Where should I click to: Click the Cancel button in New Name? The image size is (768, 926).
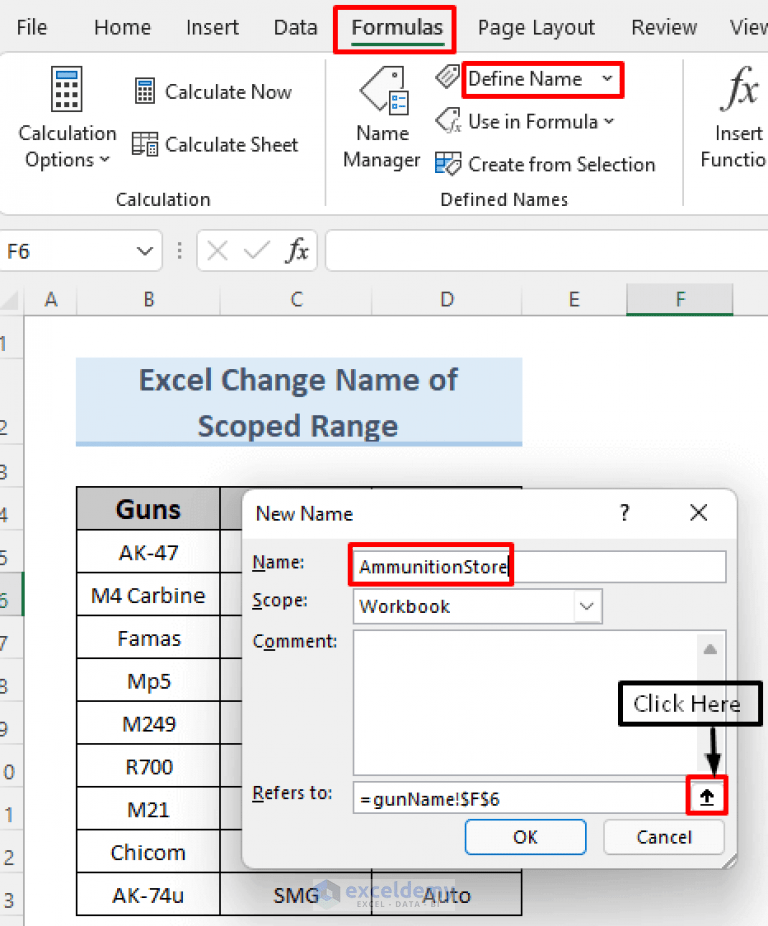(663, 837)
